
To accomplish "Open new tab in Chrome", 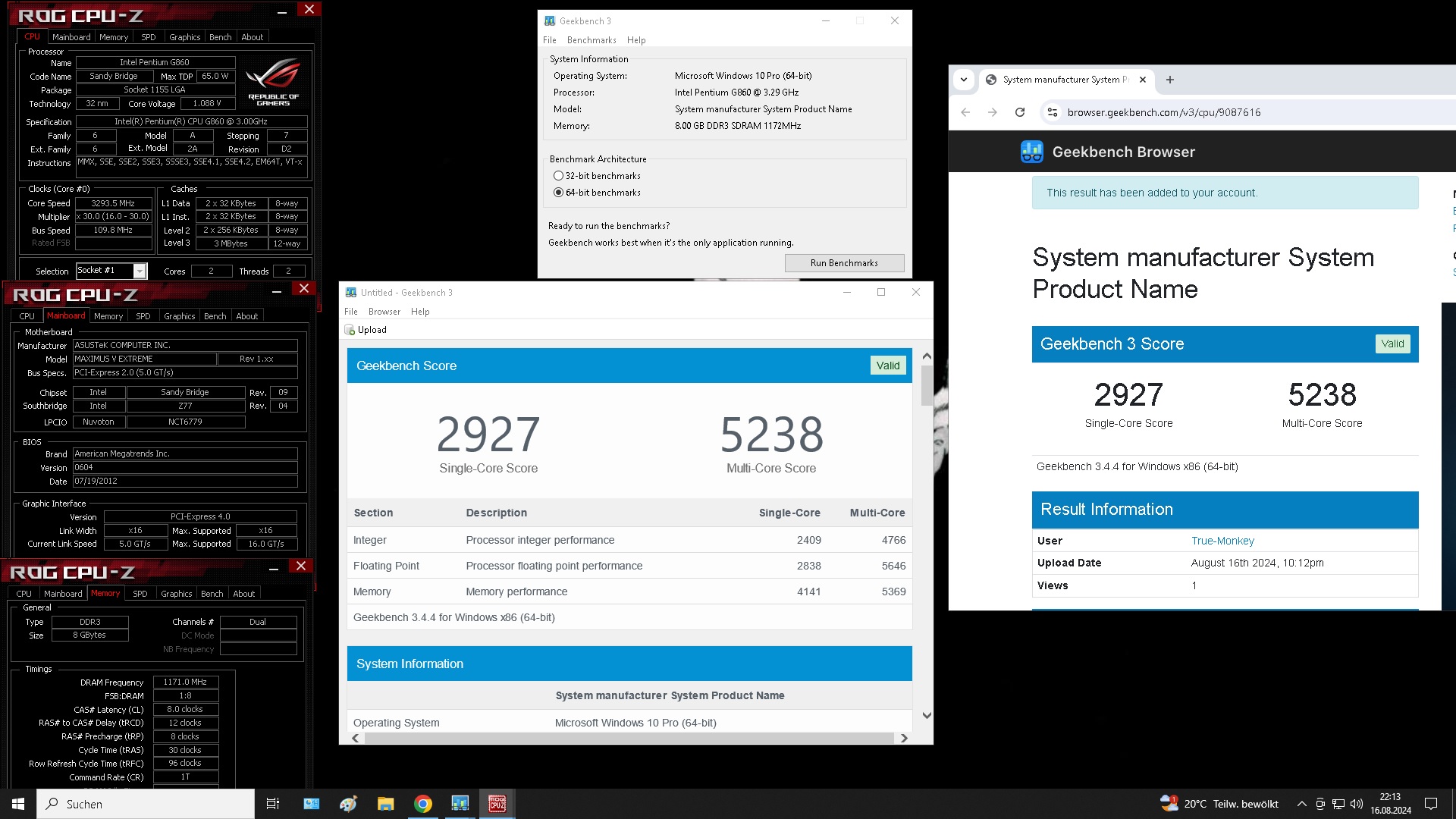I will [1170, 80].
